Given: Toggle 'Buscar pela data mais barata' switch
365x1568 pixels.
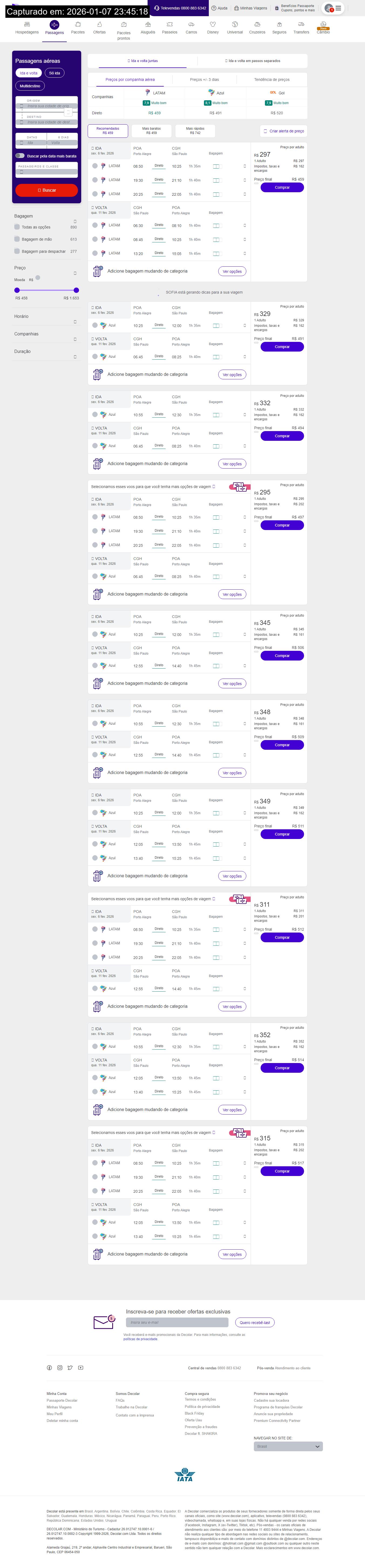Looking at the screenshot, I should tap(20, 156).
